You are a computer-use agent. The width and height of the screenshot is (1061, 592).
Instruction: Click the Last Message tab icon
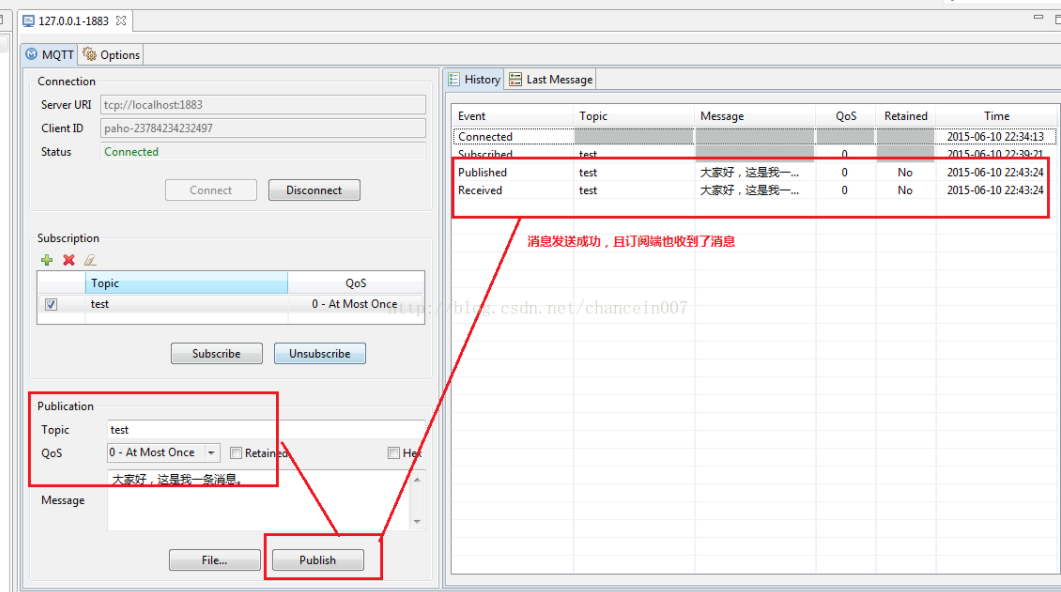(516, 79)
